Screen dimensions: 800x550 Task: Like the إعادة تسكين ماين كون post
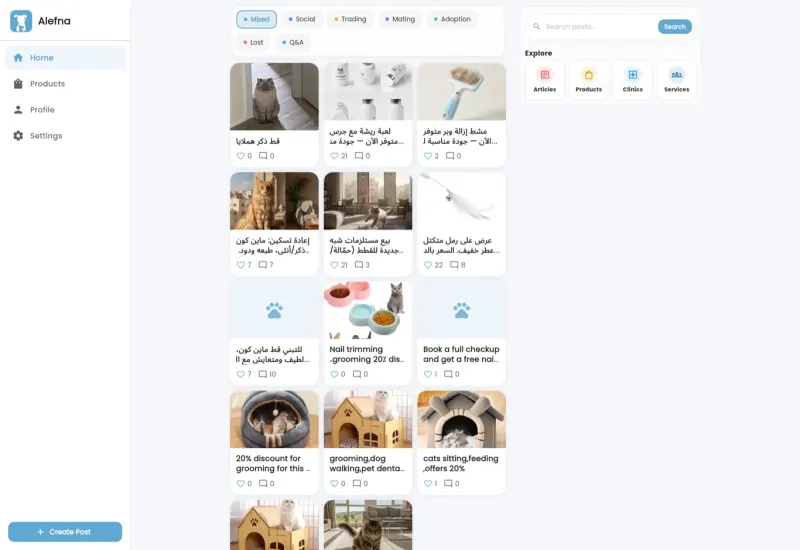tap(240, 265)
